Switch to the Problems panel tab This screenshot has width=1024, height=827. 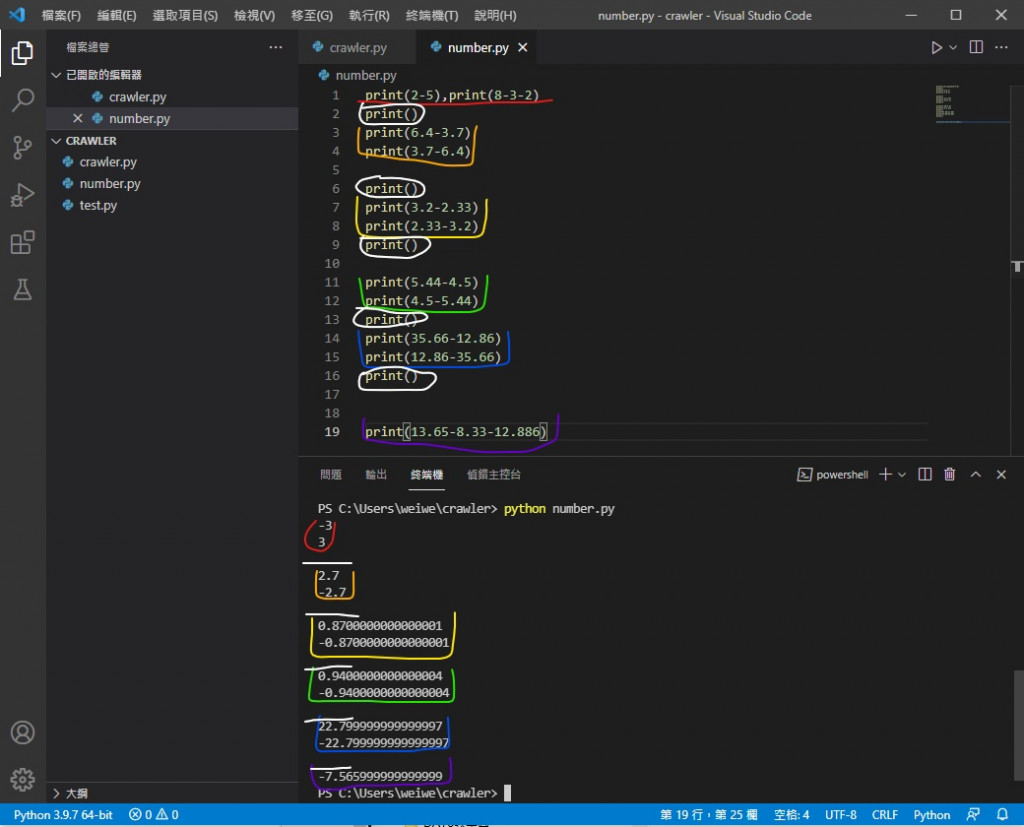click(331, 475)
